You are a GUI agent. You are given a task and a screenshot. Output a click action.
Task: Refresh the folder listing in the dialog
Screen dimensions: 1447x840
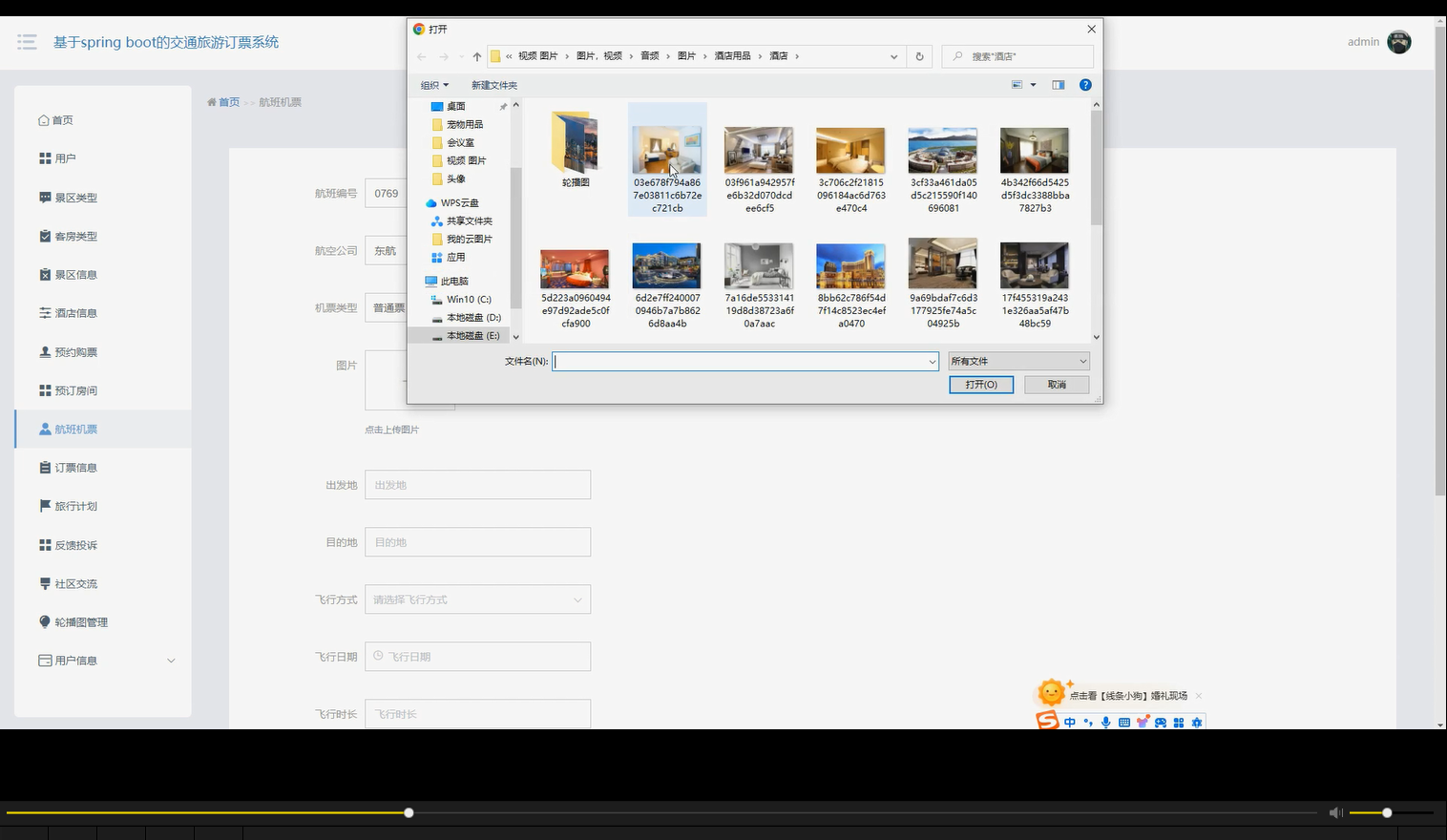pos(919,56)
